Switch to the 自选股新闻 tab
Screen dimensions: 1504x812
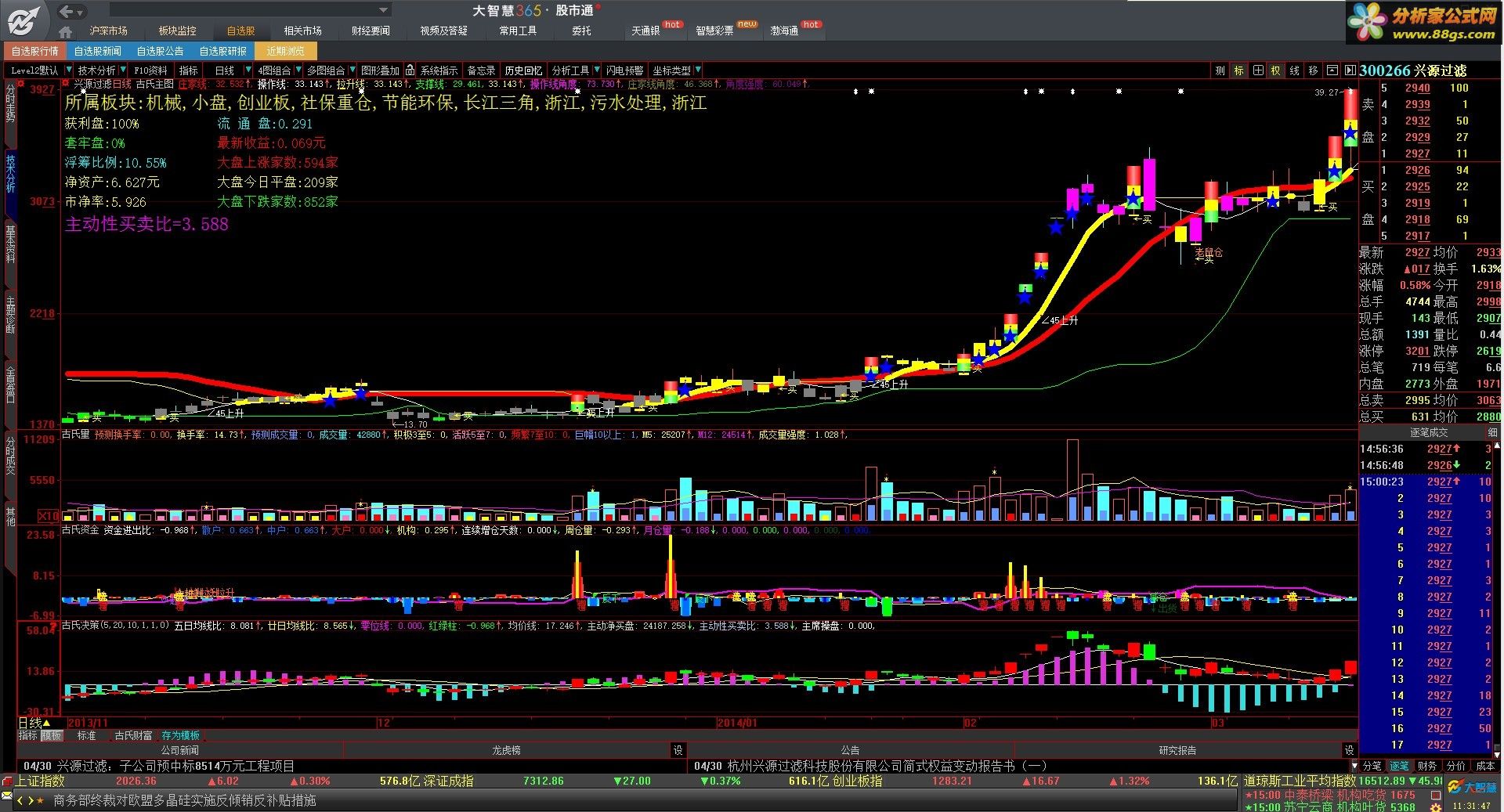(x=97, y=51)
